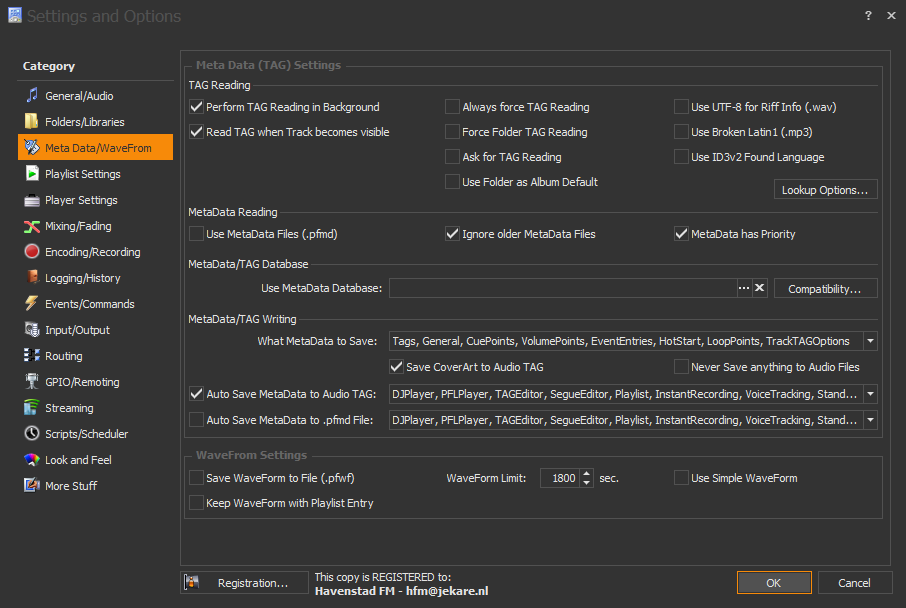Enable Ask for TAG Reading
Image resolution: width=906 pixels, height=608 pixels.
pyautogui.click(x=452, y=157)
